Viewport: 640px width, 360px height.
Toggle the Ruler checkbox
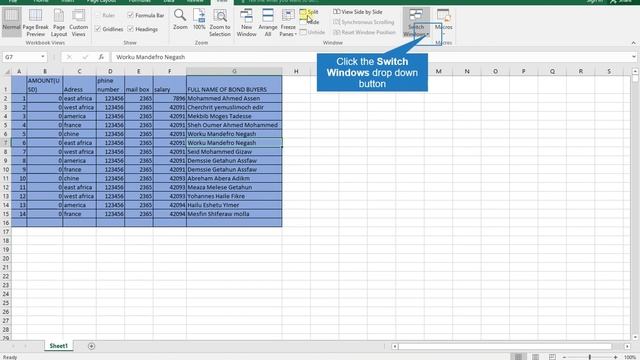click(x=106, y=16)
